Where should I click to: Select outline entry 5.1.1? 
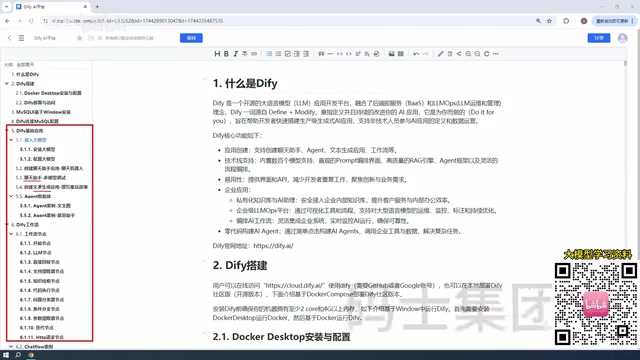(x=38, y=149)
